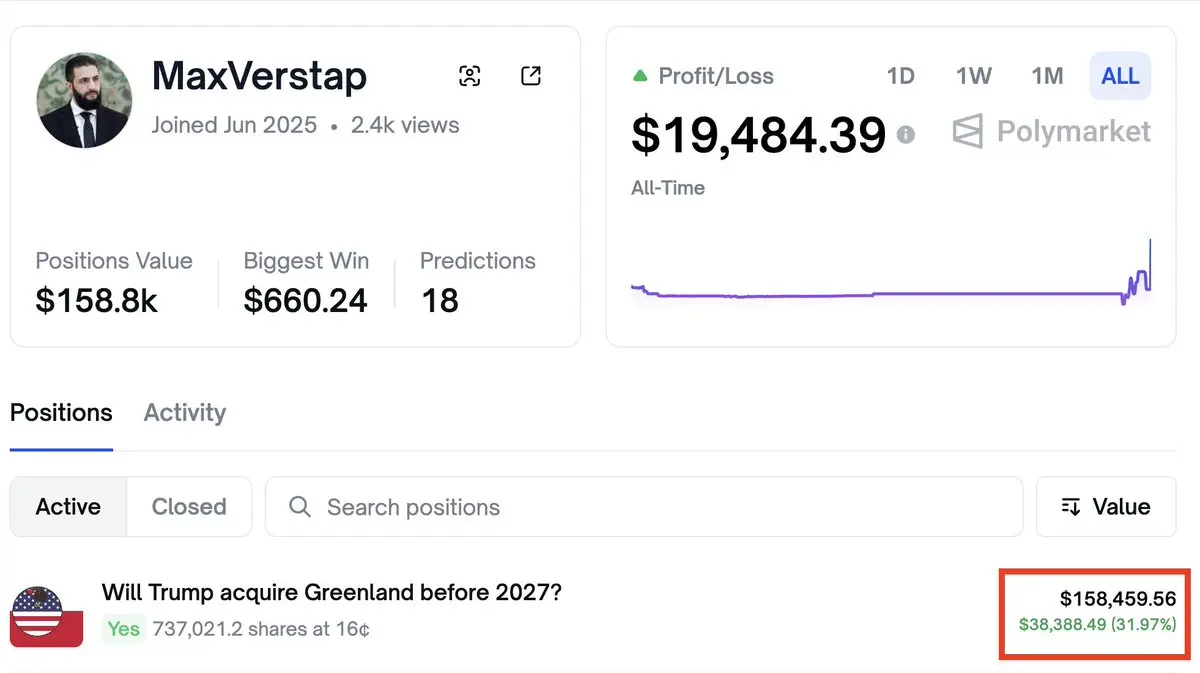Open profile in external link icon
1200x673 pixels.
(x=531, y=76)
